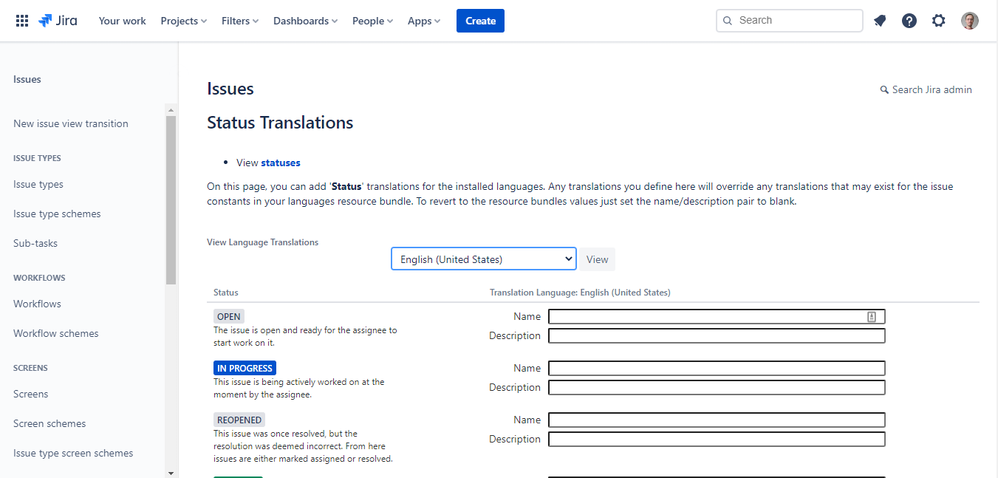Click the Jira logo
998x478 pixels.
pyautogui.click(x=58, y=21)
